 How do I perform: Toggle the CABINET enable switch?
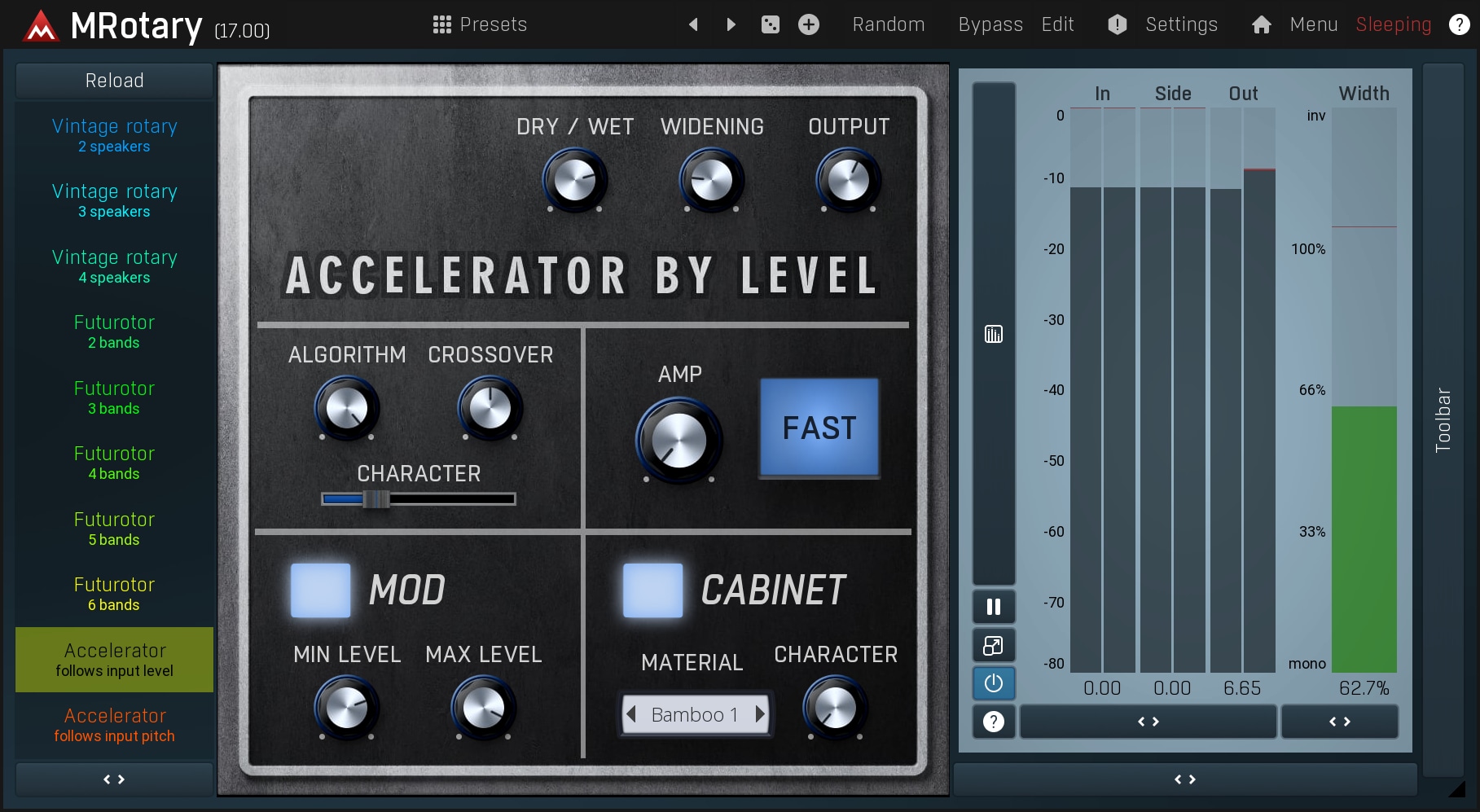652,590
